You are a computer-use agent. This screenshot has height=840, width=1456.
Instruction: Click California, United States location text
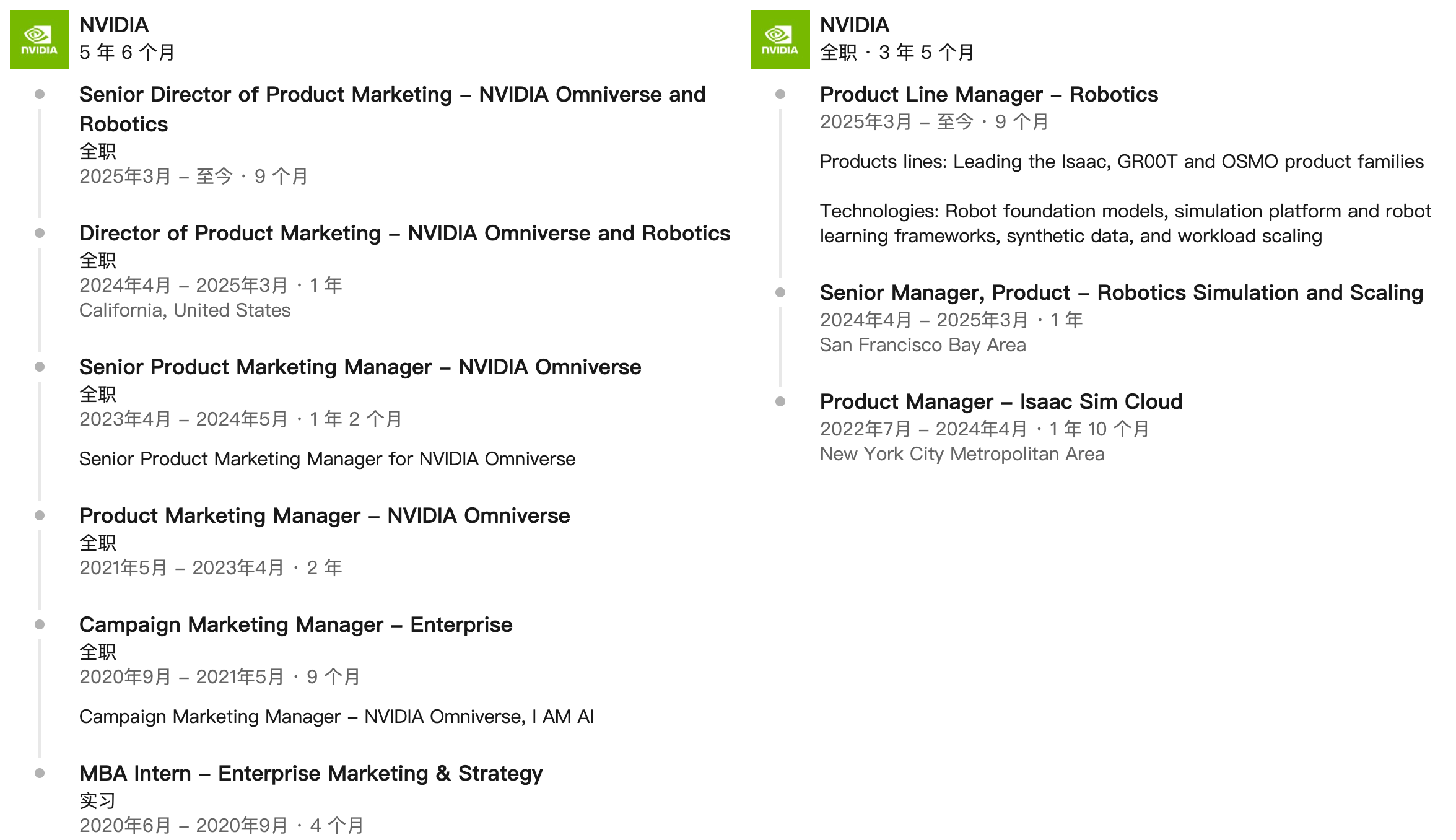pyautogui.click(x=185, y=310)
